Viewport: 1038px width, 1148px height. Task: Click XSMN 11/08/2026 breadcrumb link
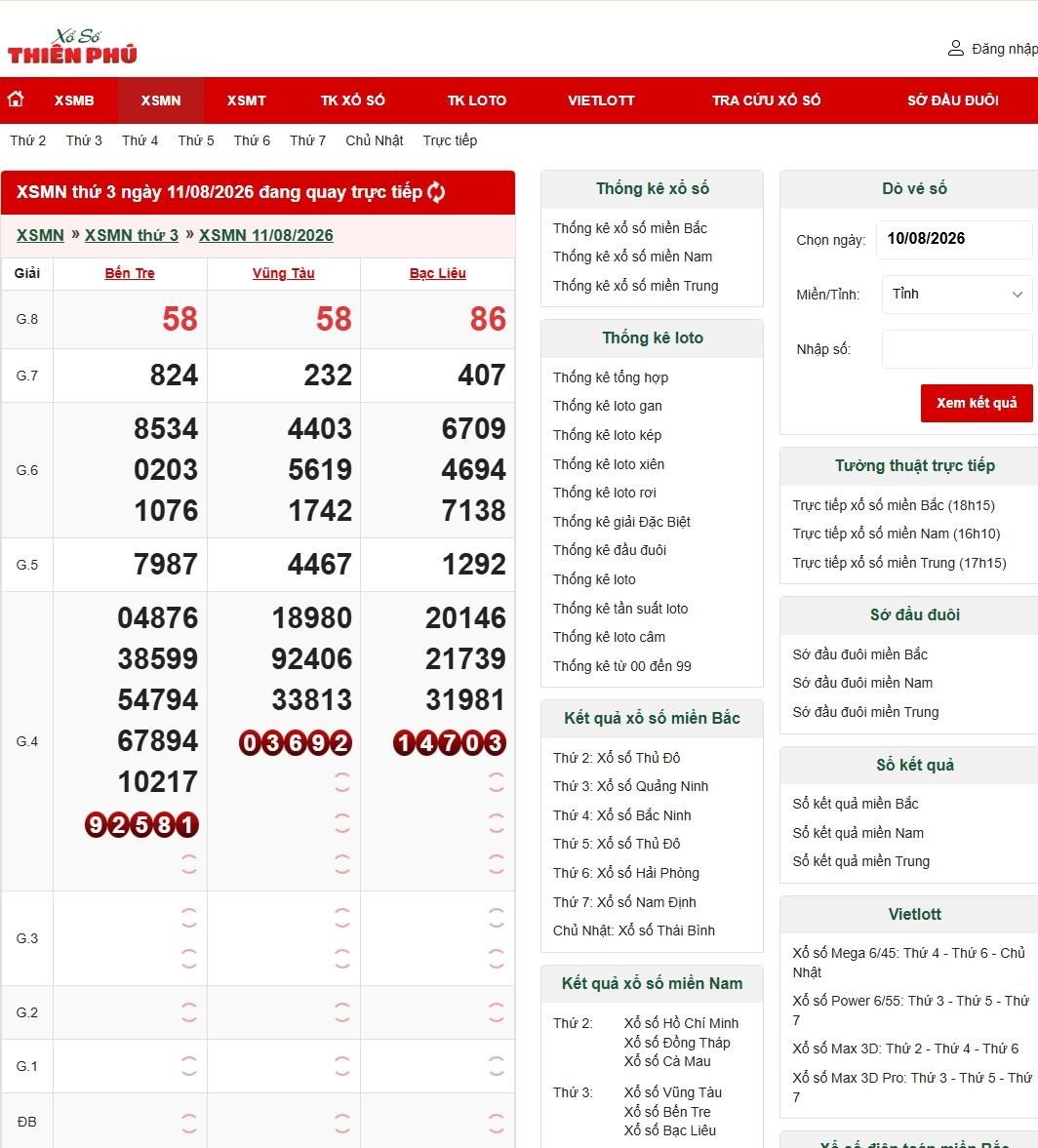[x=266, y=235]
